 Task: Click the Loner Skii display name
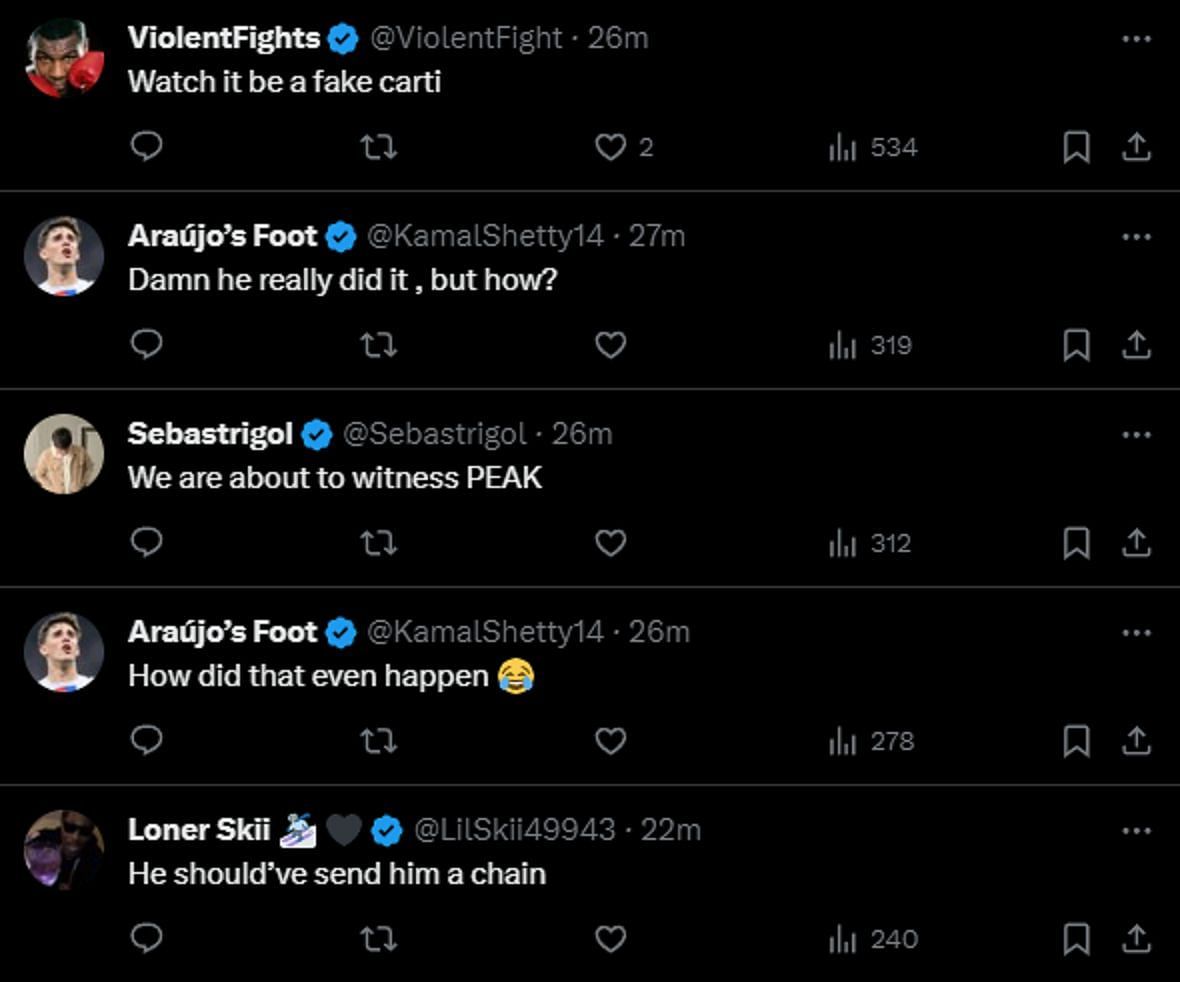pyautogui.click(x=199, y=830)
